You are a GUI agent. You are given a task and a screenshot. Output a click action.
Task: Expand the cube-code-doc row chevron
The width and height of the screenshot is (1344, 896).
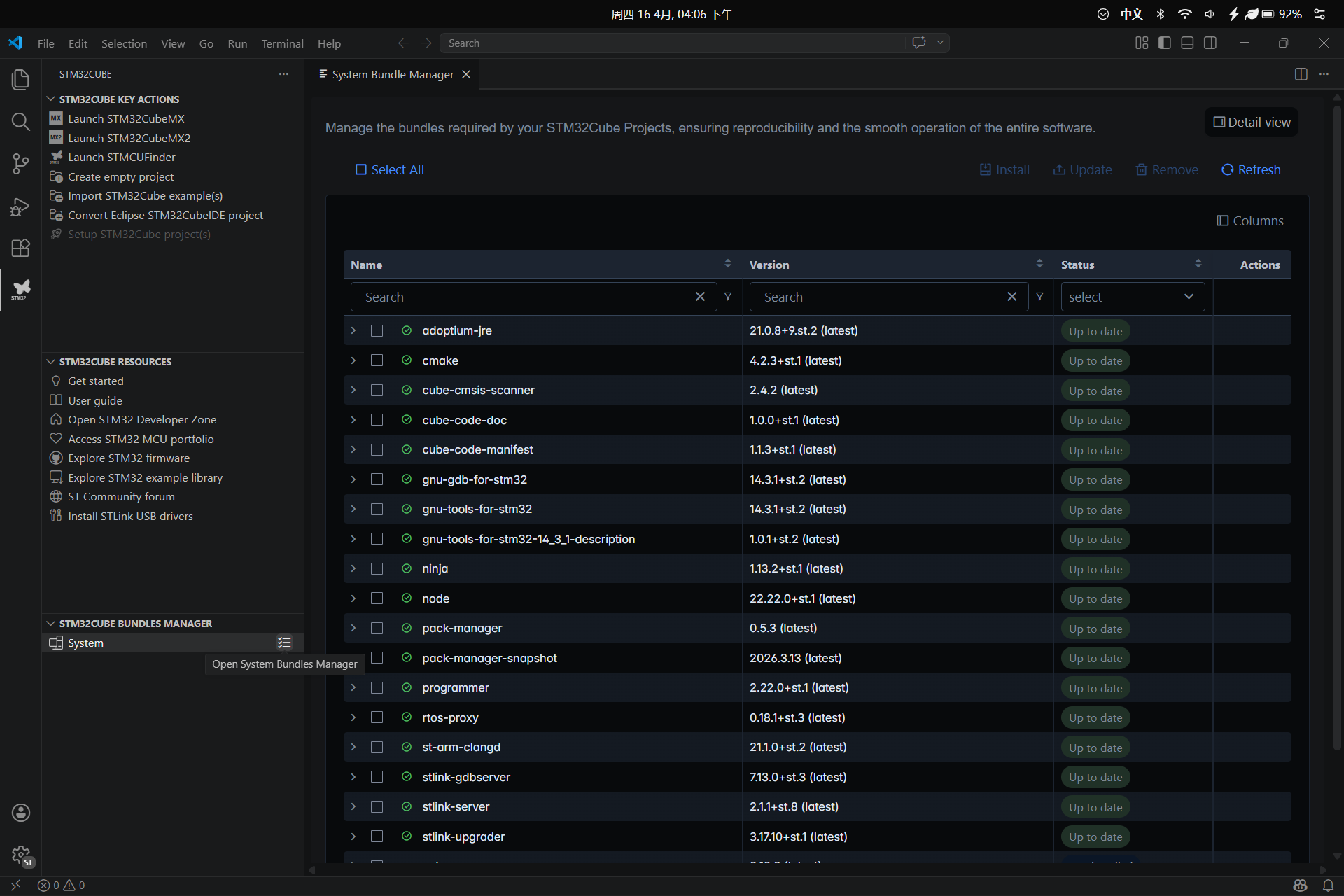353,420
